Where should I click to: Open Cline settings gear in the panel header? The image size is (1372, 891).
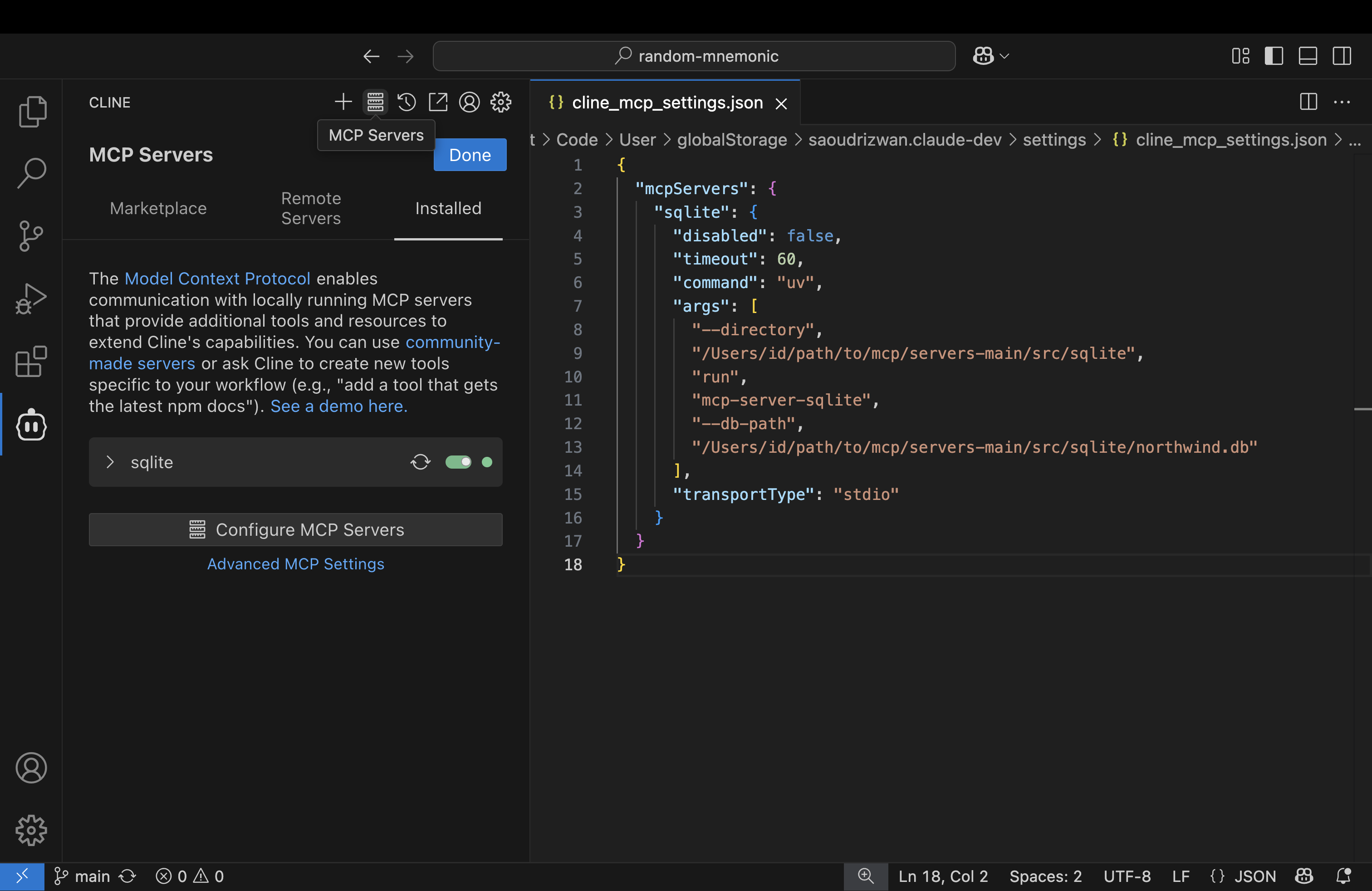[500, 102]
